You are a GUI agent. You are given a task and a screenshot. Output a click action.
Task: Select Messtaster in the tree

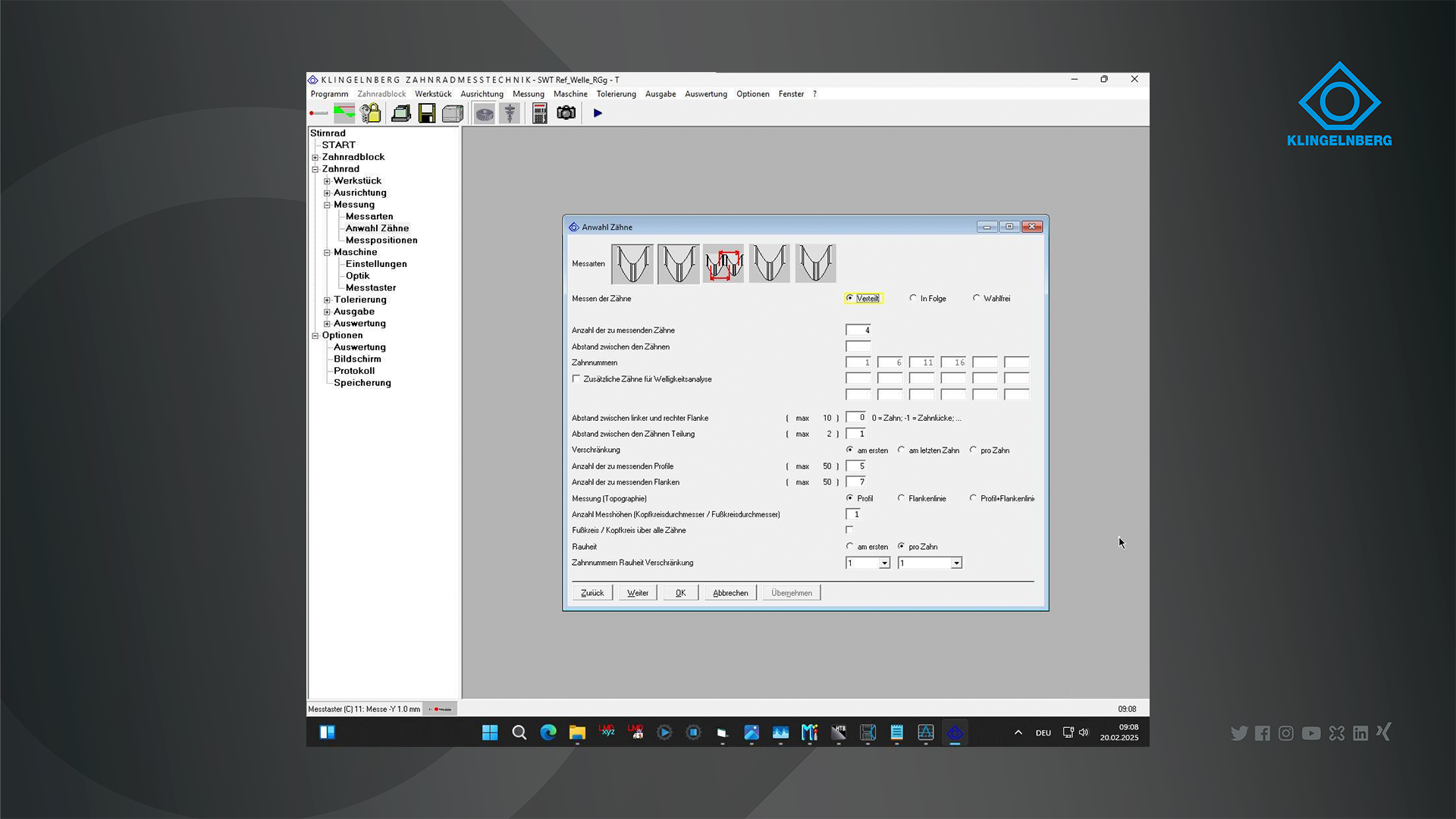(371, 288)
